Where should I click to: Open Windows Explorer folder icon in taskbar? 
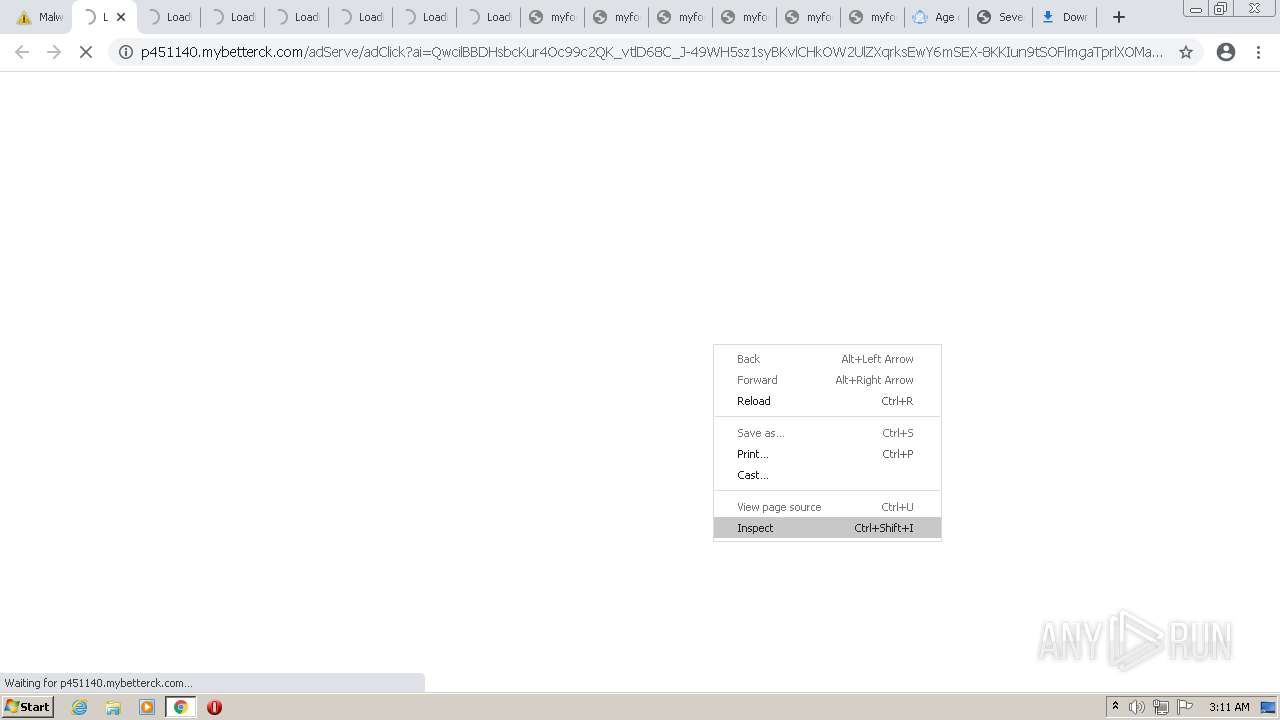113,707
